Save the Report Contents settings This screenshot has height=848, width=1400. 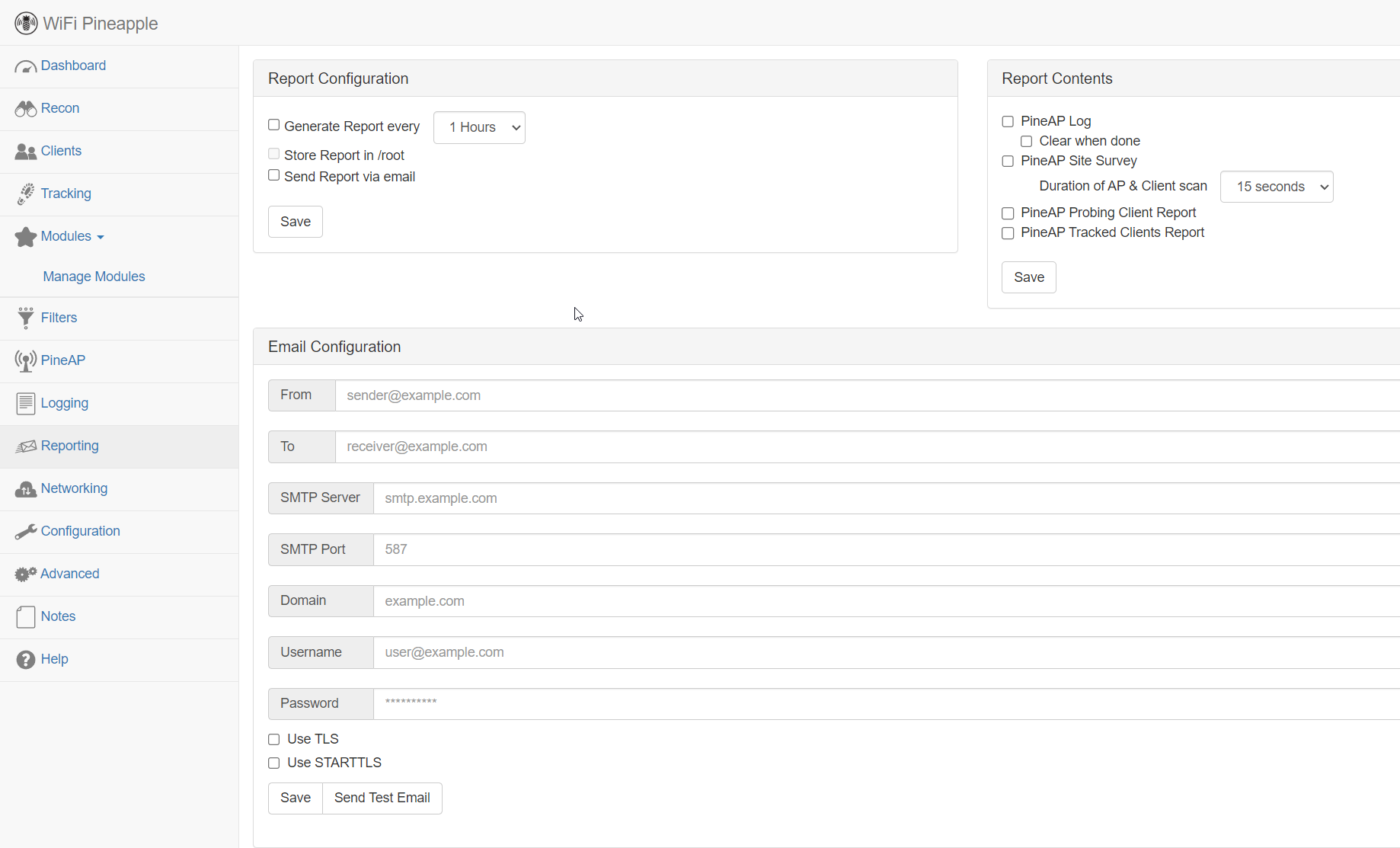pos(1029,277)
